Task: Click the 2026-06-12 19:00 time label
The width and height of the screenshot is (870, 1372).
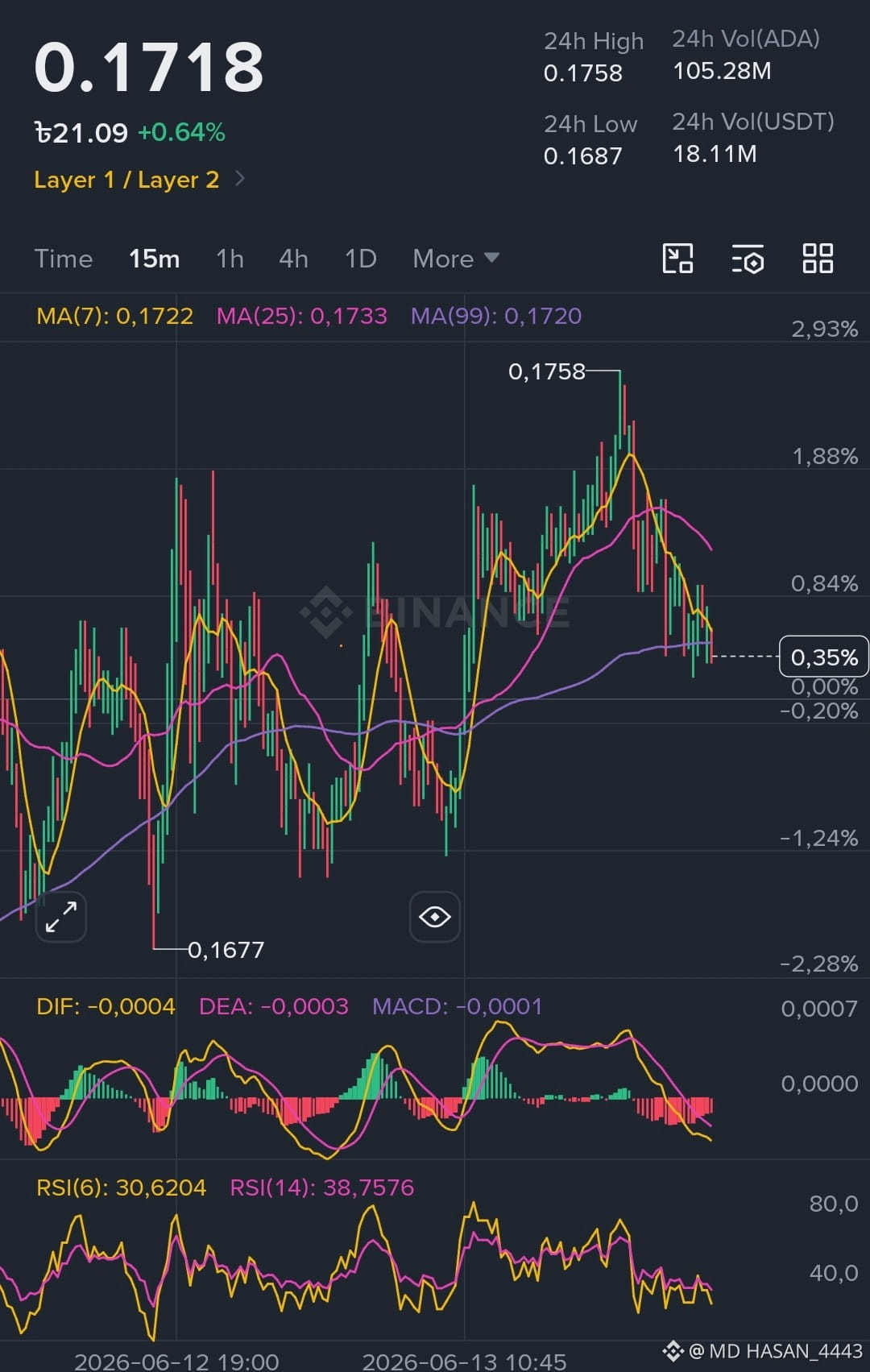Action: tap(176, 1362)
